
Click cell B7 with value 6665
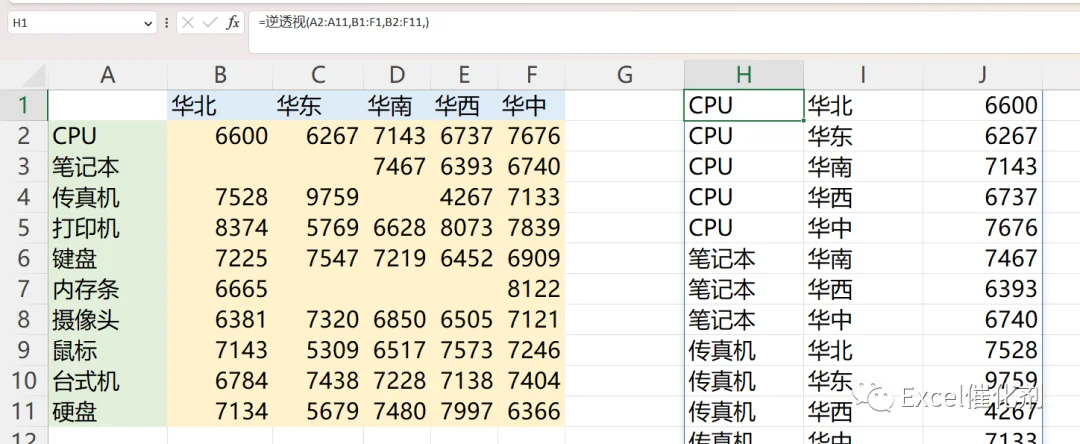(x=220, y=289)
